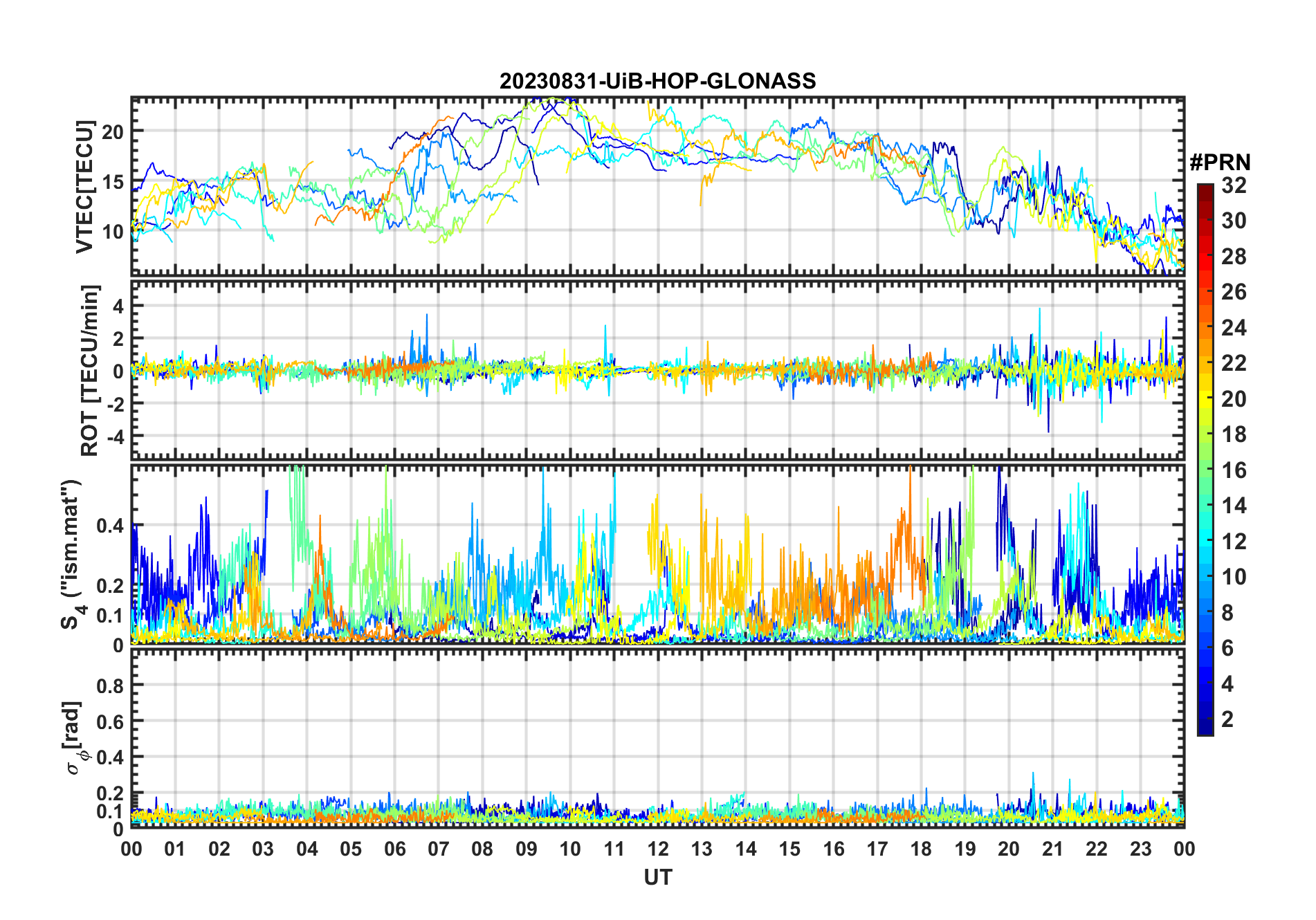The width and height of the screenshot is (1316, 920).
Task: Select the UT x-axis label
Action: 657,878
